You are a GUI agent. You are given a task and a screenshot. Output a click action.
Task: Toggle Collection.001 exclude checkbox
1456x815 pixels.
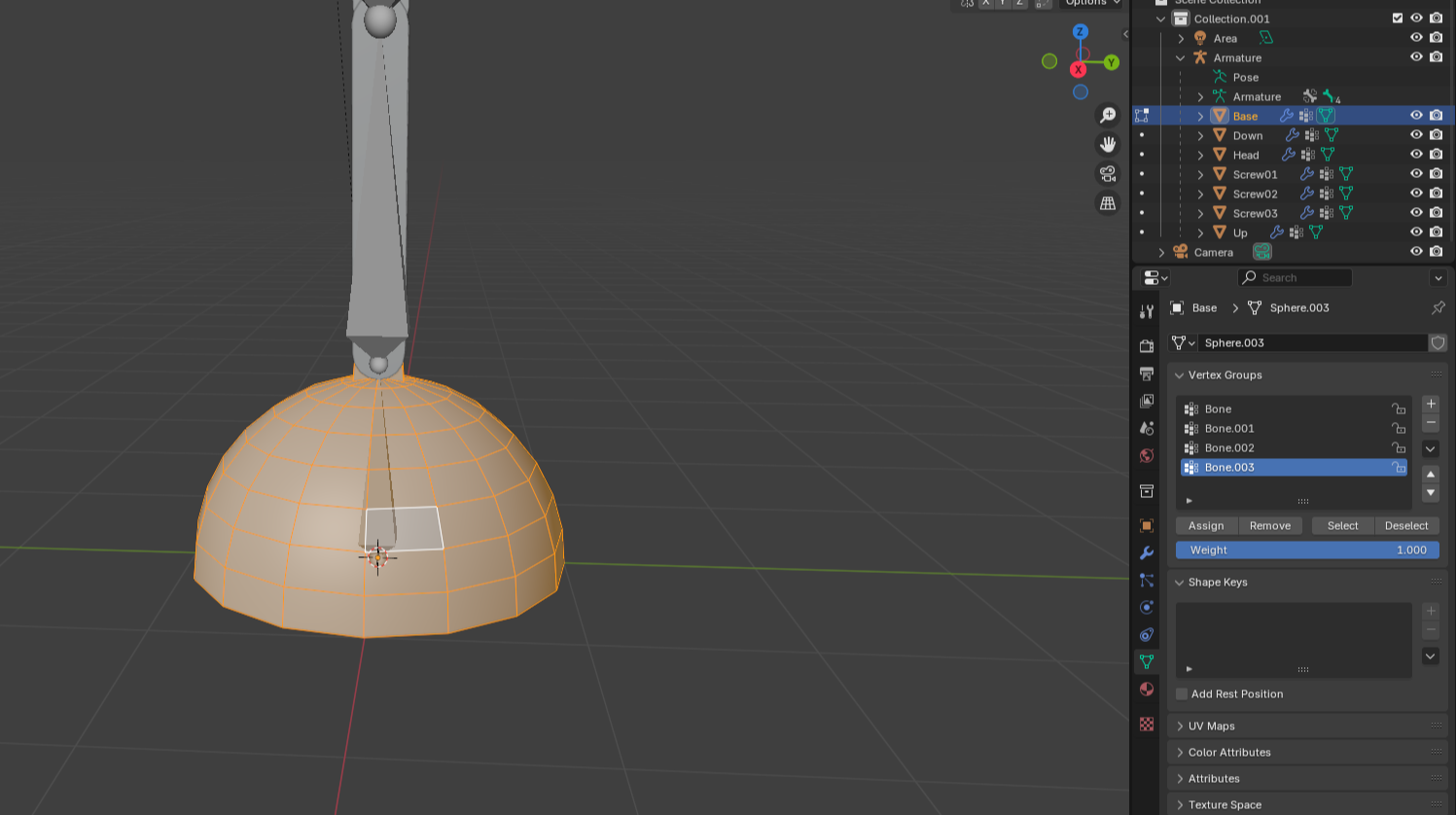click(x=1398, y=18)
